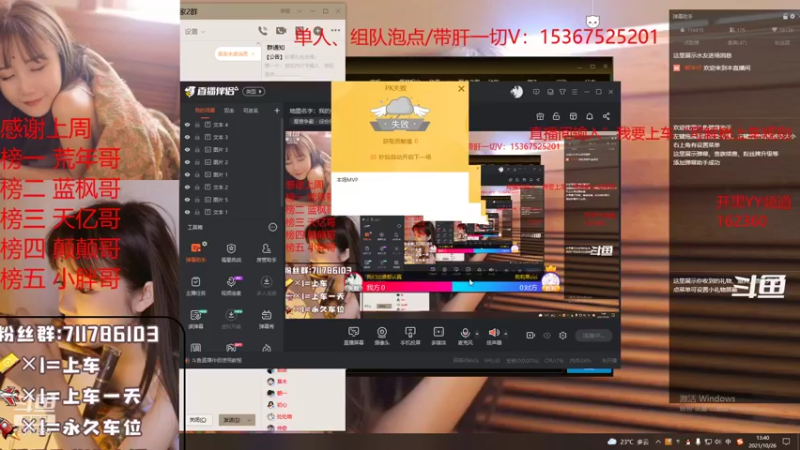
Task: Expand the microphone volume arrow
Action: (477, 334)
